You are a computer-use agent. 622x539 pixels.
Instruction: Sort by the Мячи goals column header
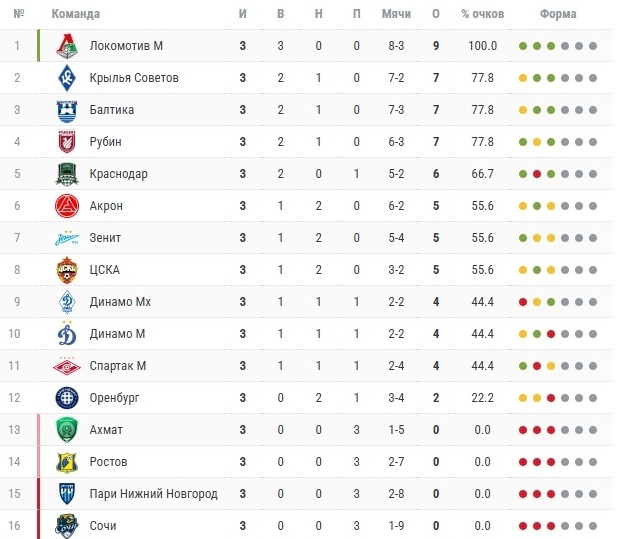[x=396, y=15]
